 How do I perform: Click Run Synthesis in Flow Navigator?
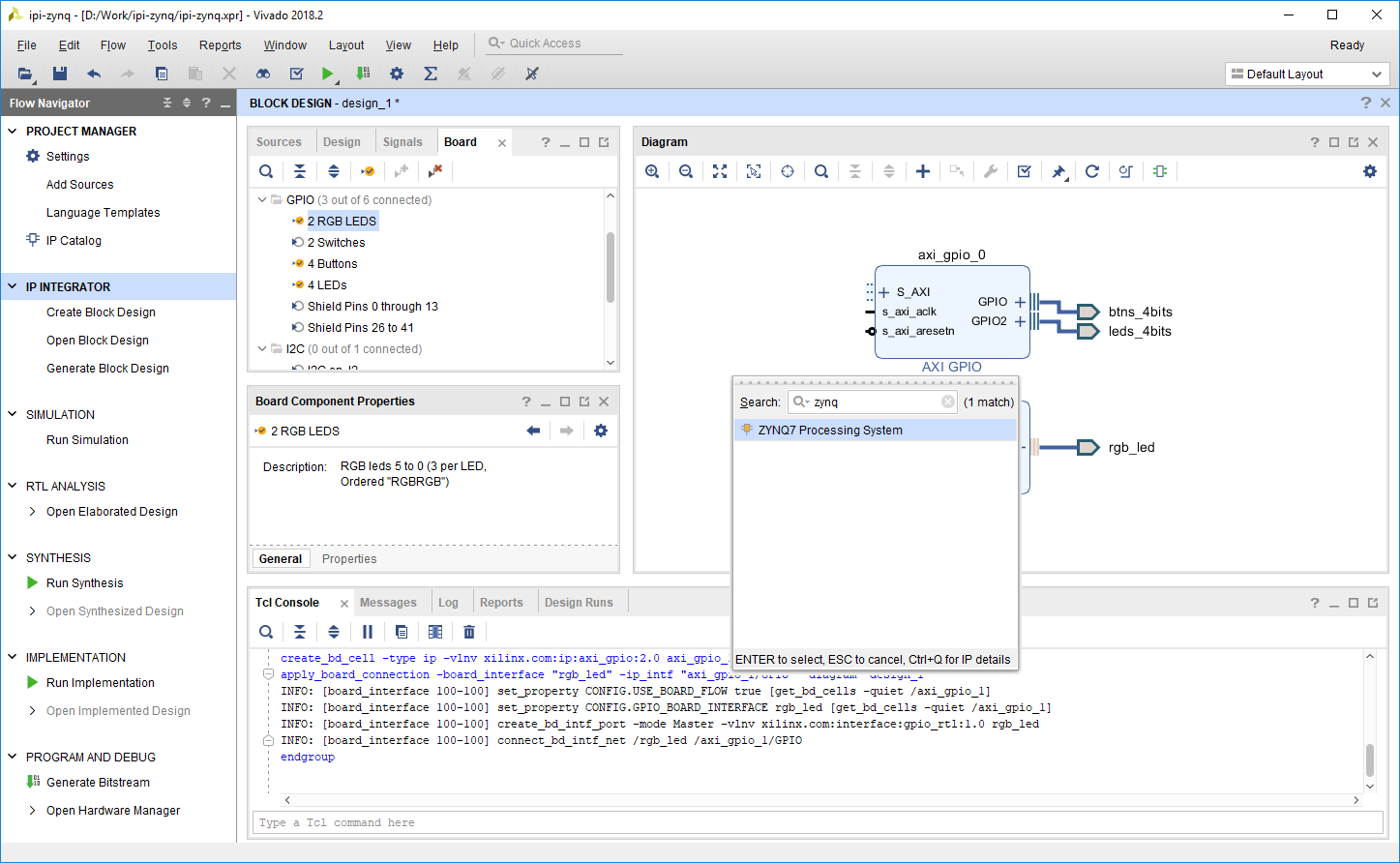point(85,583)
